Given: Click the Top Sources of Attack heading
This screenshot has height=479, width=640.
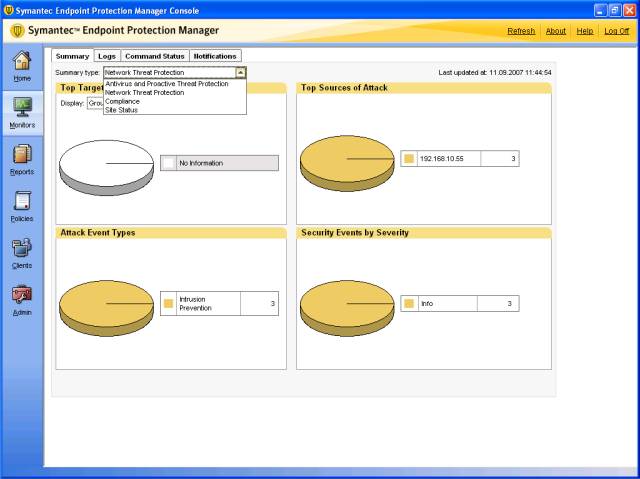Looking at the screenshot, I should pos(344,88).
